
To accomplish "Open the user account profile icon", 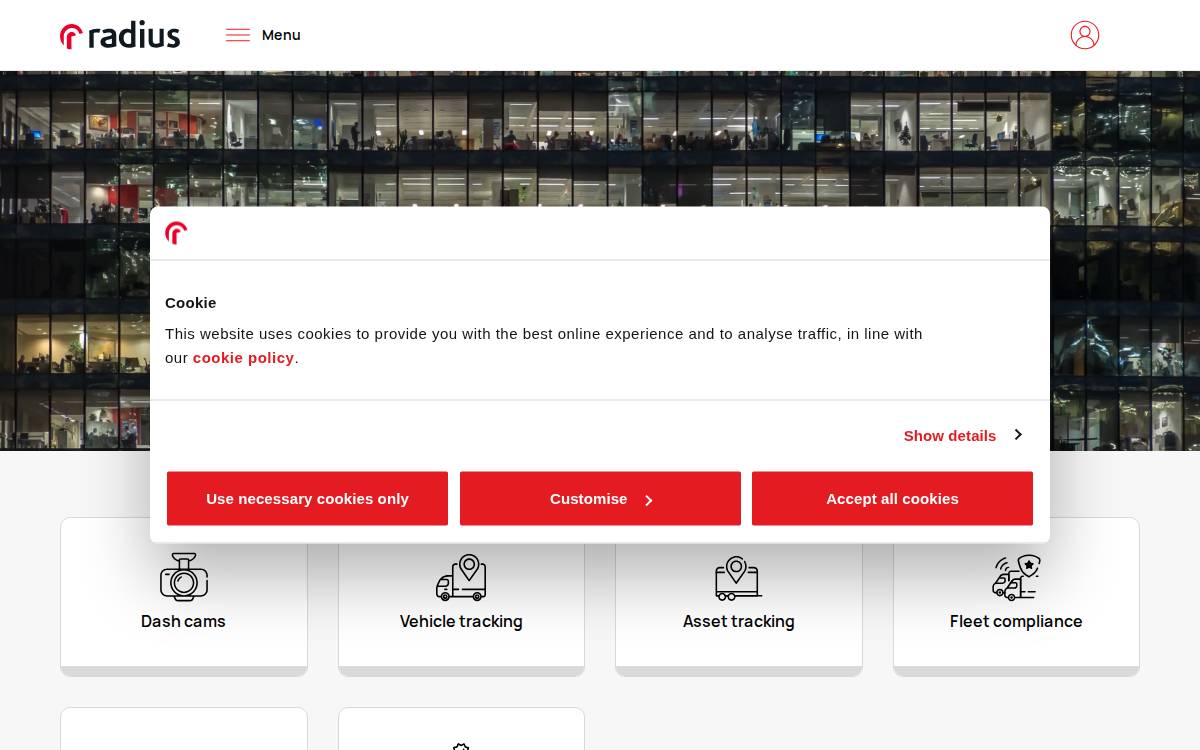I will tap(1085, 35).
